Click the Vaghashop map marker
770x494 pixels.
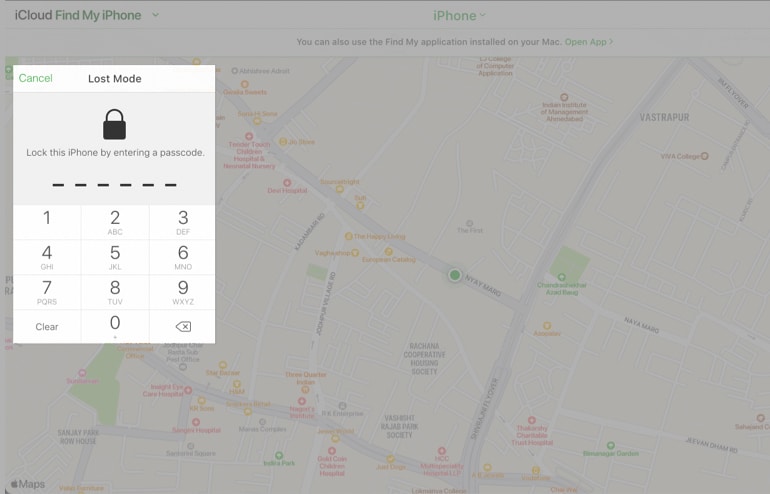(355, 253)
